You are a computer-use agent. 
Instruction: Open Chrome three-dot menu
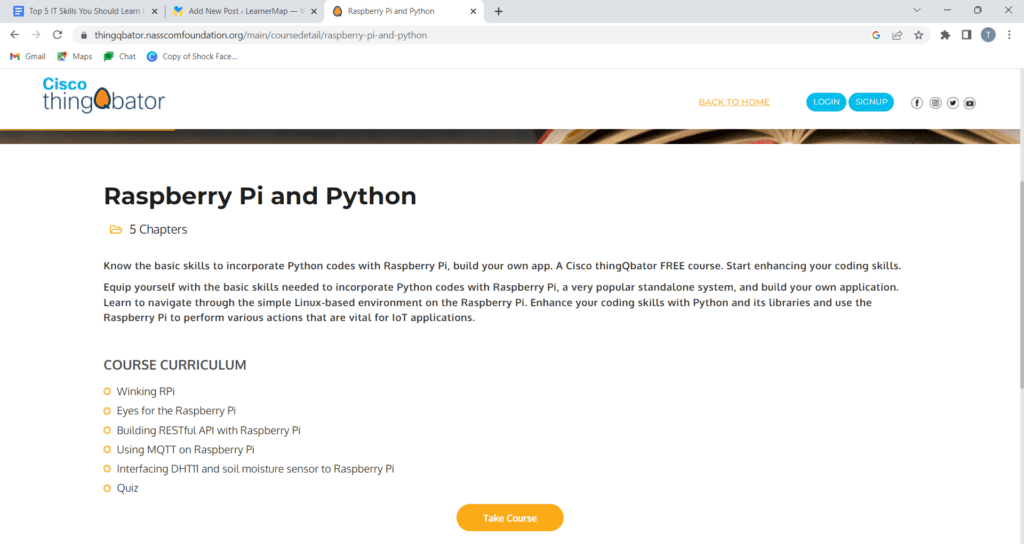click(1009, 35)
